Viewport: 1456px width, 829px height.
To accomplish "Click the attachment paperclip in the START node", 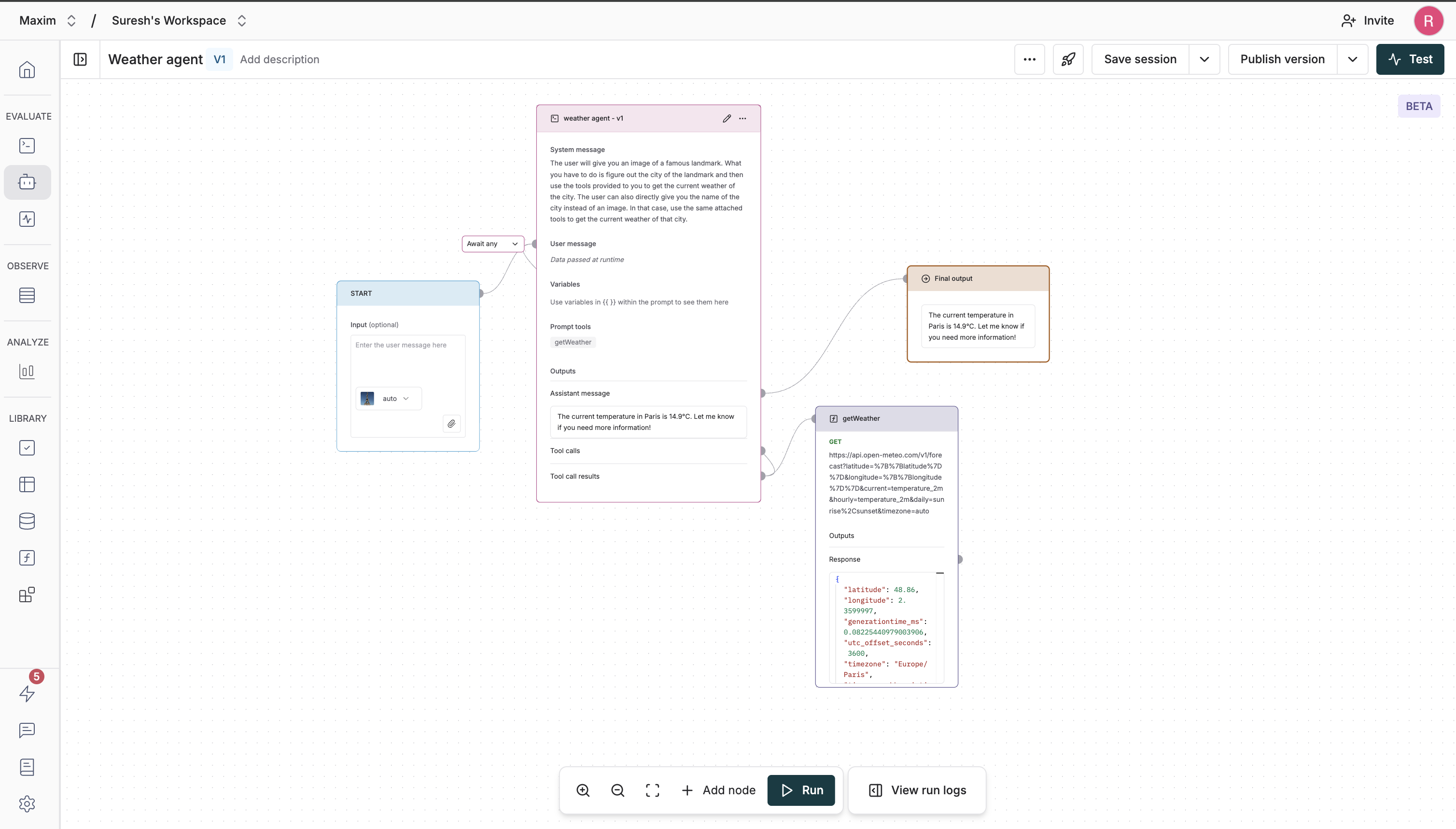I will (x=452, y=424).
